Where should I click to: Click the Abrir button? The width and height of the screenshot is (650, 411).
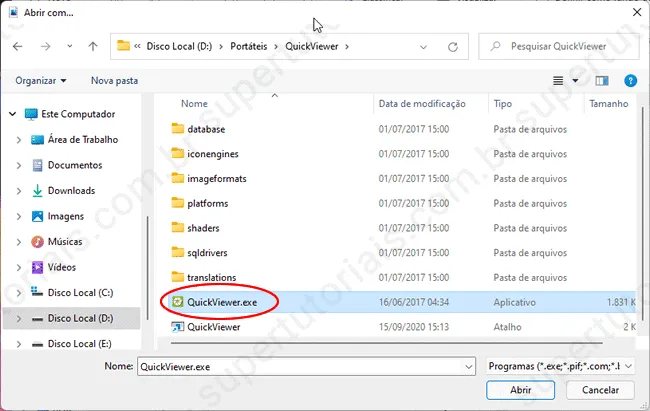point(520,390)
